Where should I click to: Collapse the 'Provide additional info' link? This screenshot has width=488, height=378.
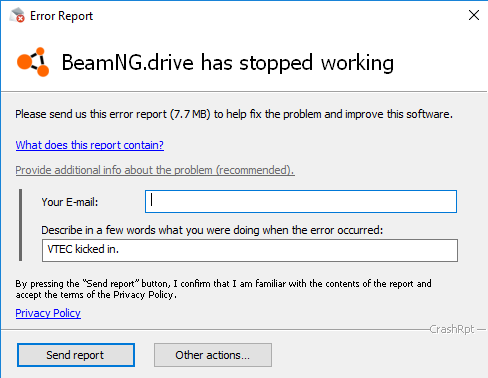155,170
